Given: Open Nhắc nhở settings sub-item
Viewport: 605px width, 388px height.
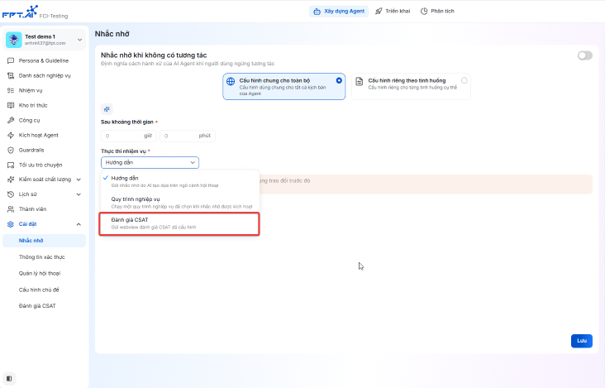Looking at the screenshot, I should point(44,240).
